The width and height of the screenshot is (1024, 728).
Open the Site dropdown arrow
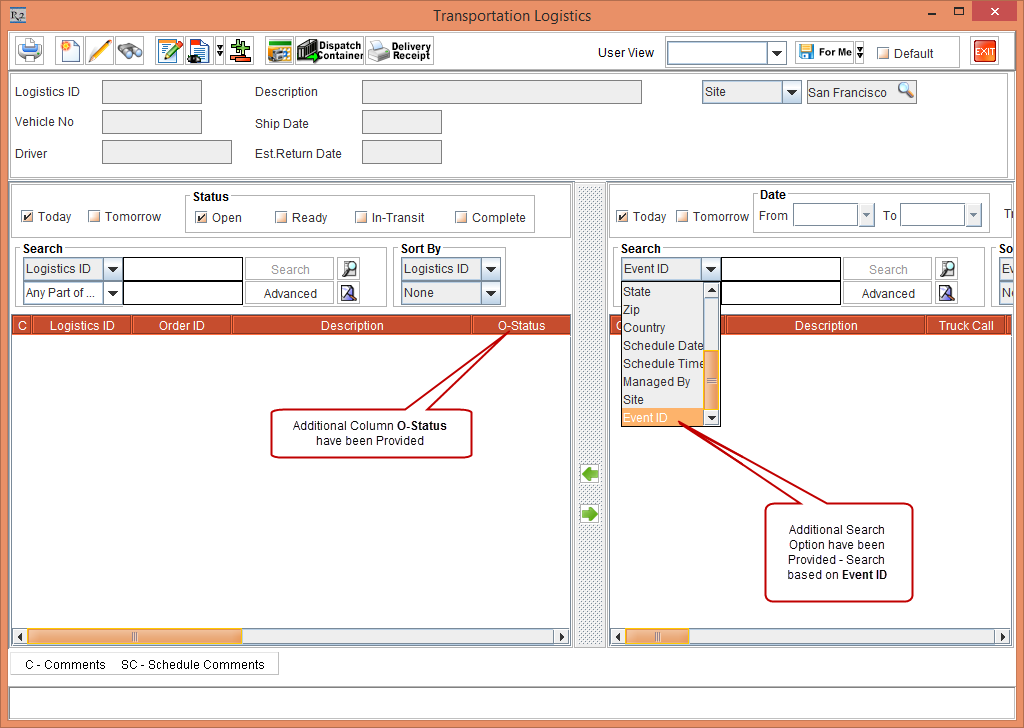tap(792, 92)
